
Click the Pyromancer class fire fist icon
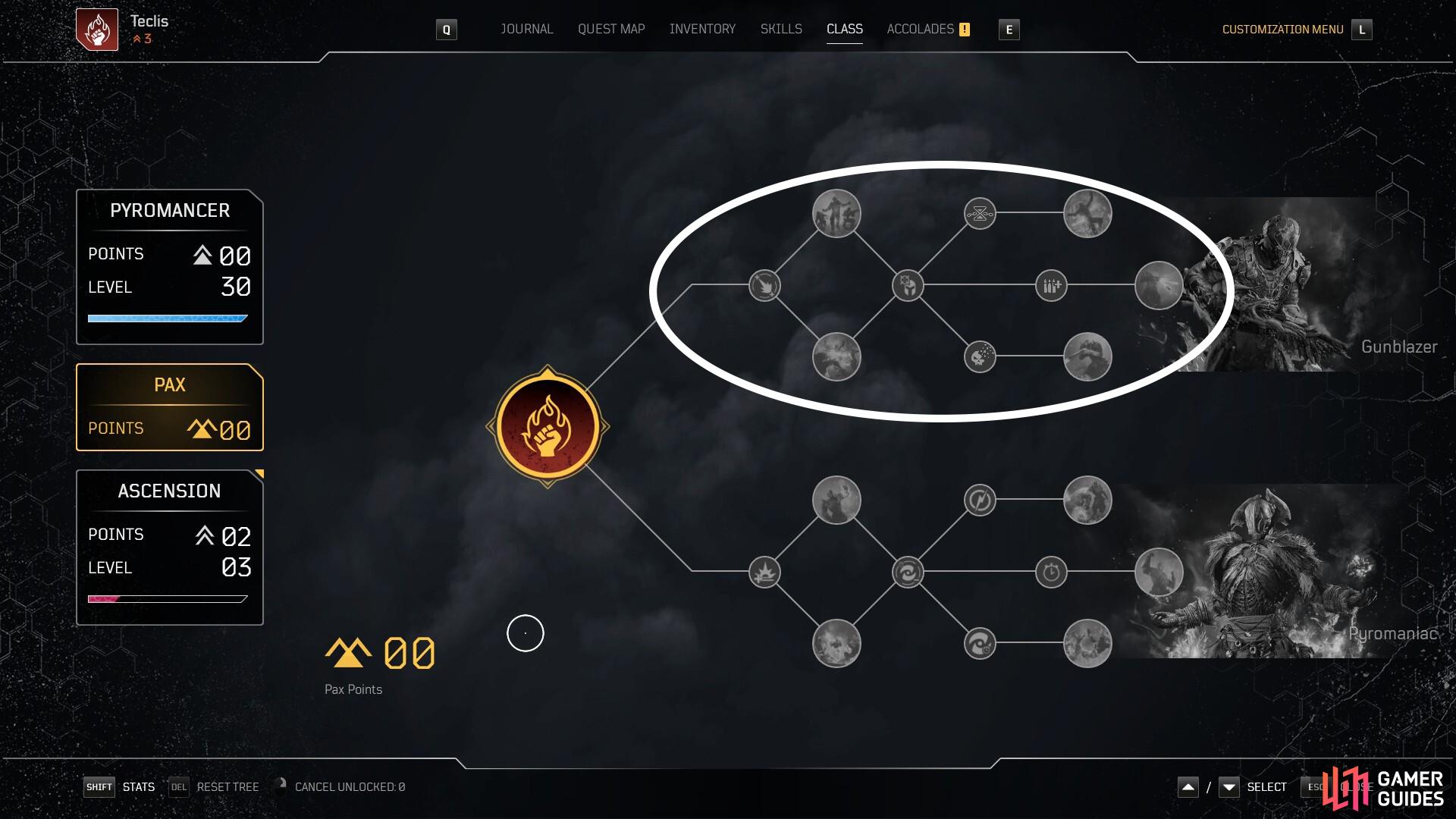pos(548,427)
